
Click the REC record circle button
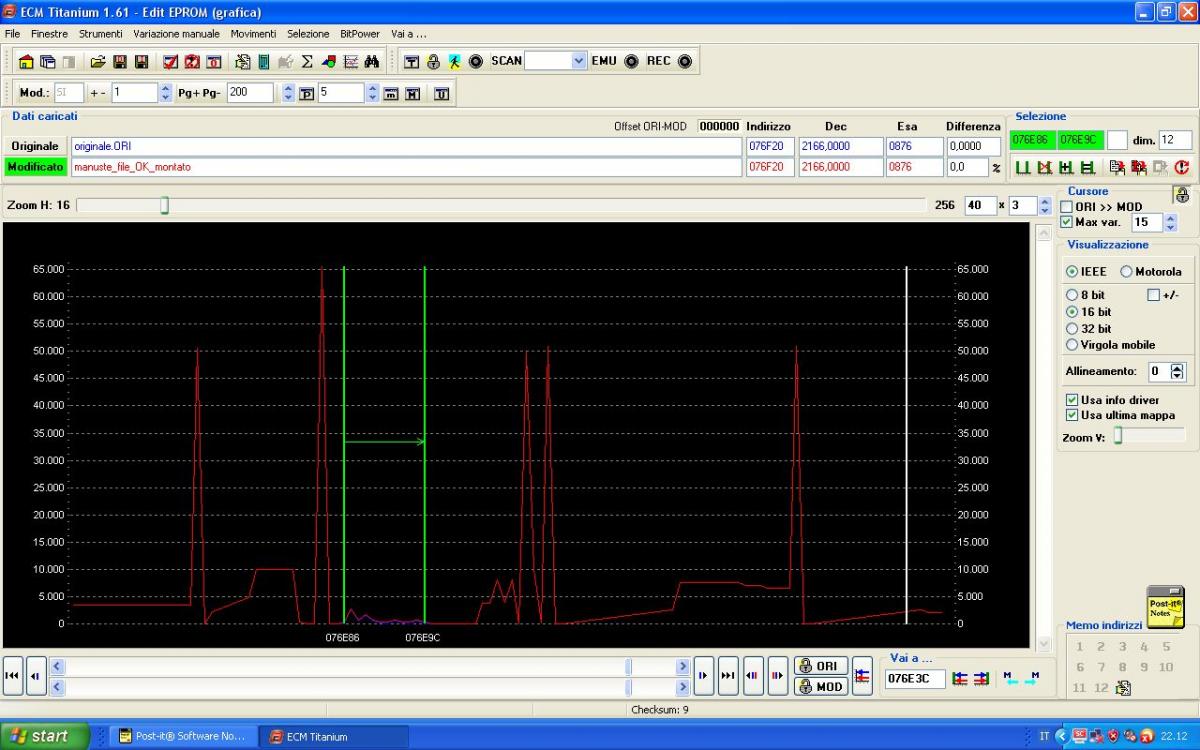click(685, 61)
